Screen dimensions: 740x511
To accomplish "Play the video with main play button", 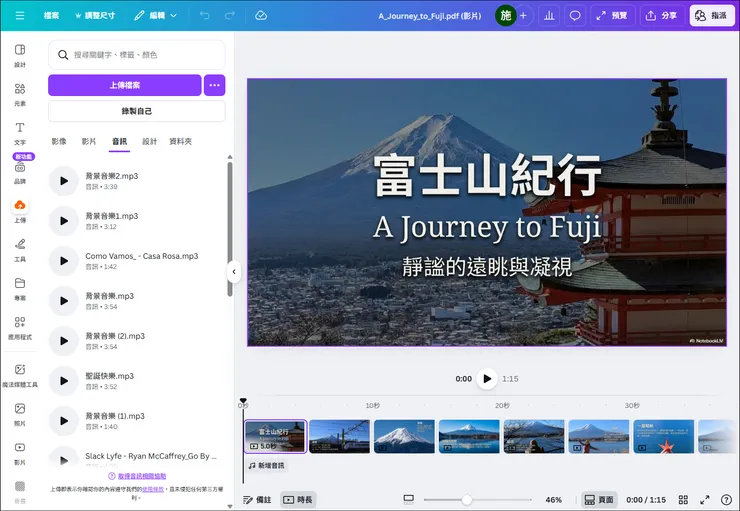I will [x=487, y=378].
